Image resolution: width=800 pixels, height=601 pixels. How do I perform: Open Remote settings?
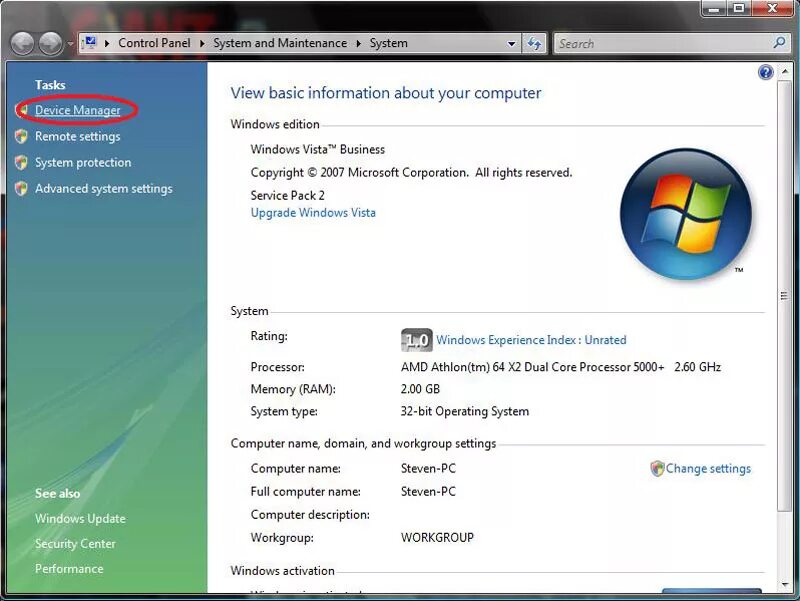coord(78,136)
